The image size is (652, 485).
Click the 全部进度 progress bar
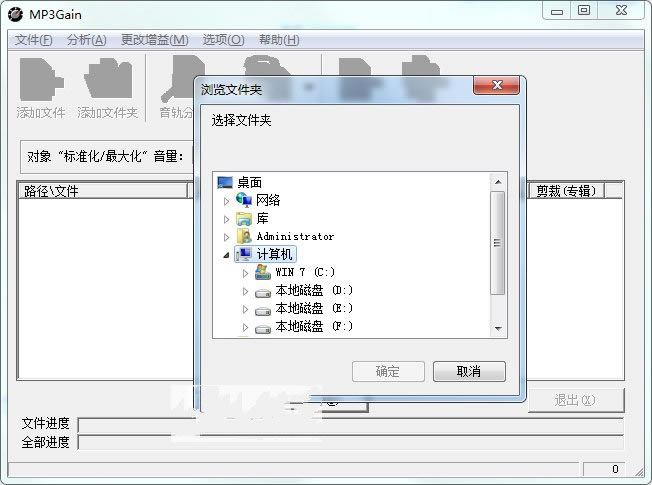tap(351, 443)
